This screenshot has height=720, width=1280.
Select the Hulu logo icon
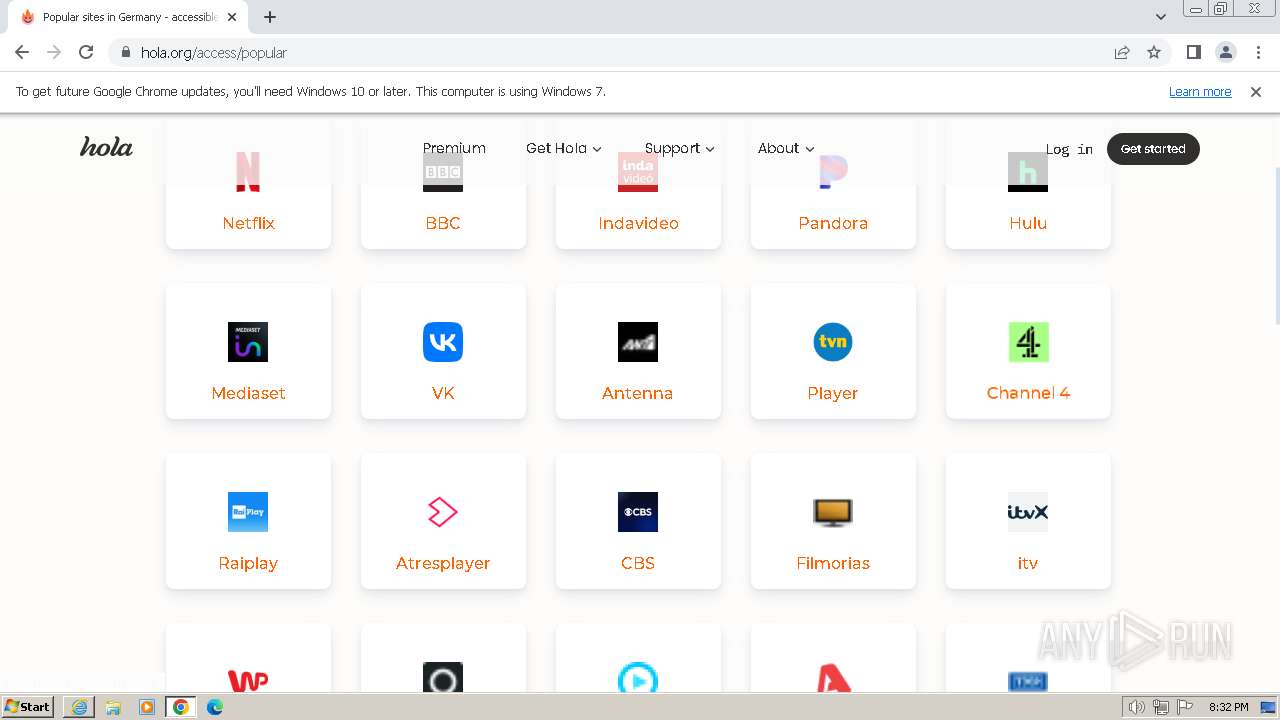tap(1028, 171)
